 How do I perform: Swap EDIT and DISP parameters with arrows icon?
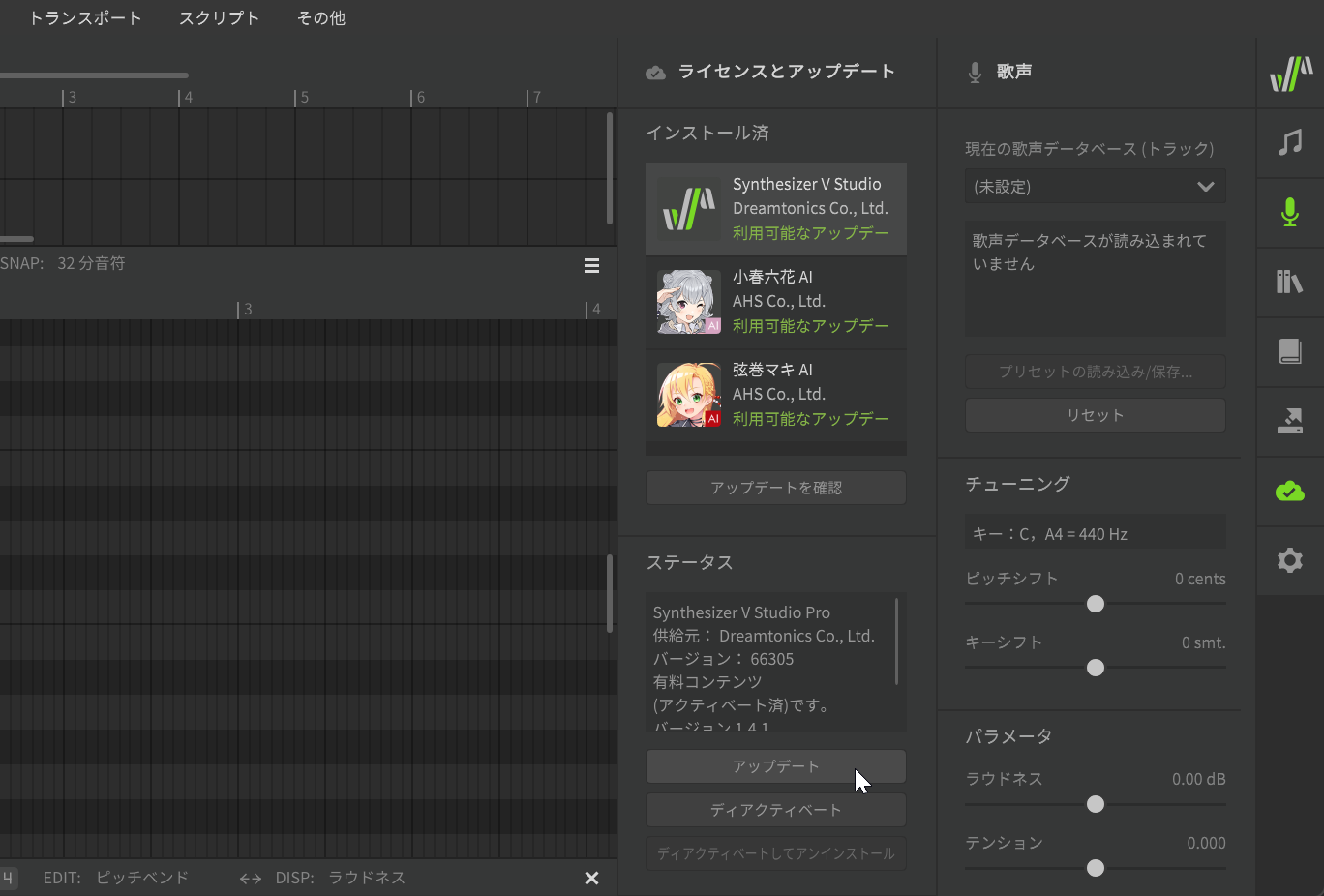(x=251, y=879)
